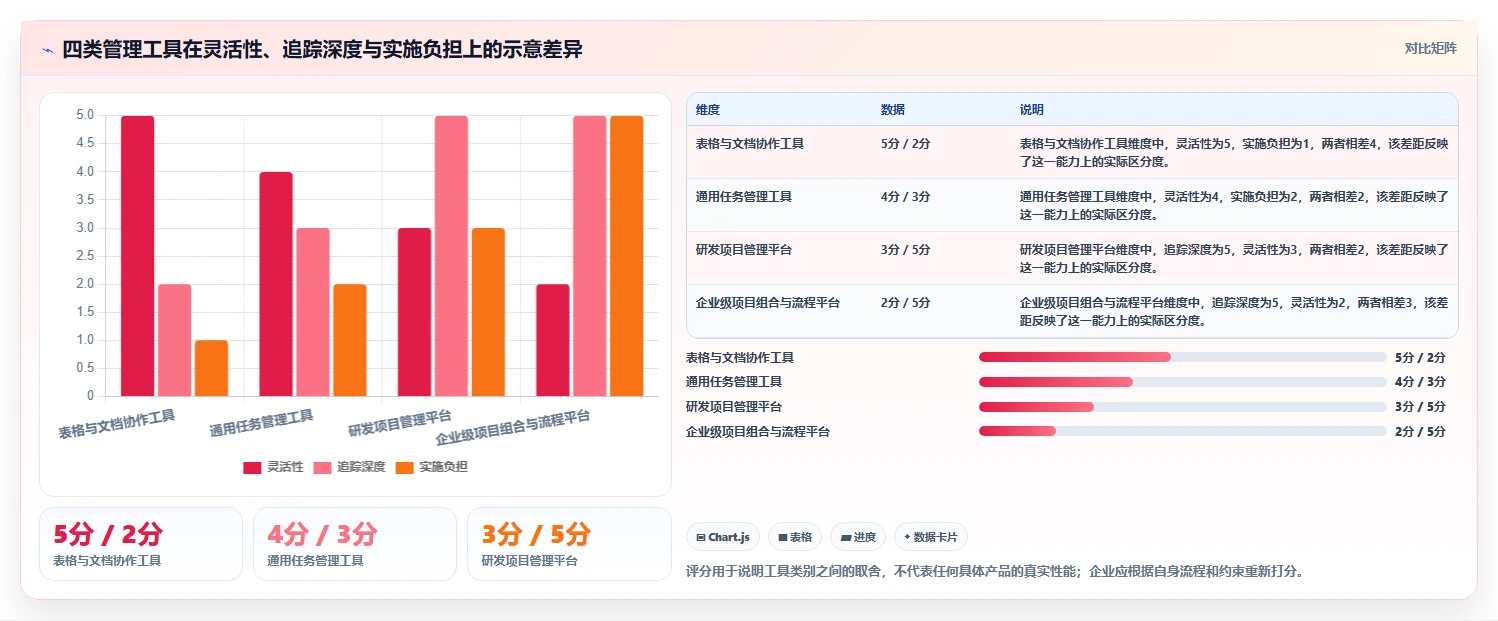1498x621 pixels.
Task: Click the lightning icon beside the title
Action: pyautogui.click(x=47, y=50)
